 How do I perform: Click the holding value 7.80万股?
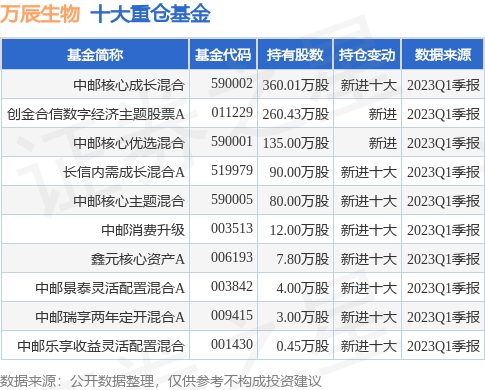coord(303,259)
